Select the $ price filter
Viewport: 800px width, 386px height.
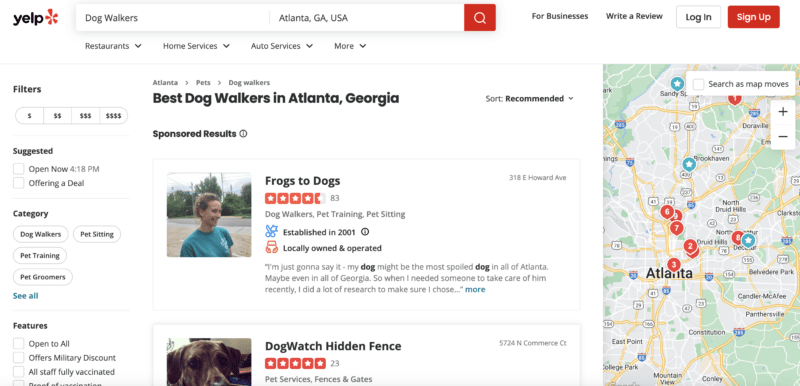pos(30,116)
